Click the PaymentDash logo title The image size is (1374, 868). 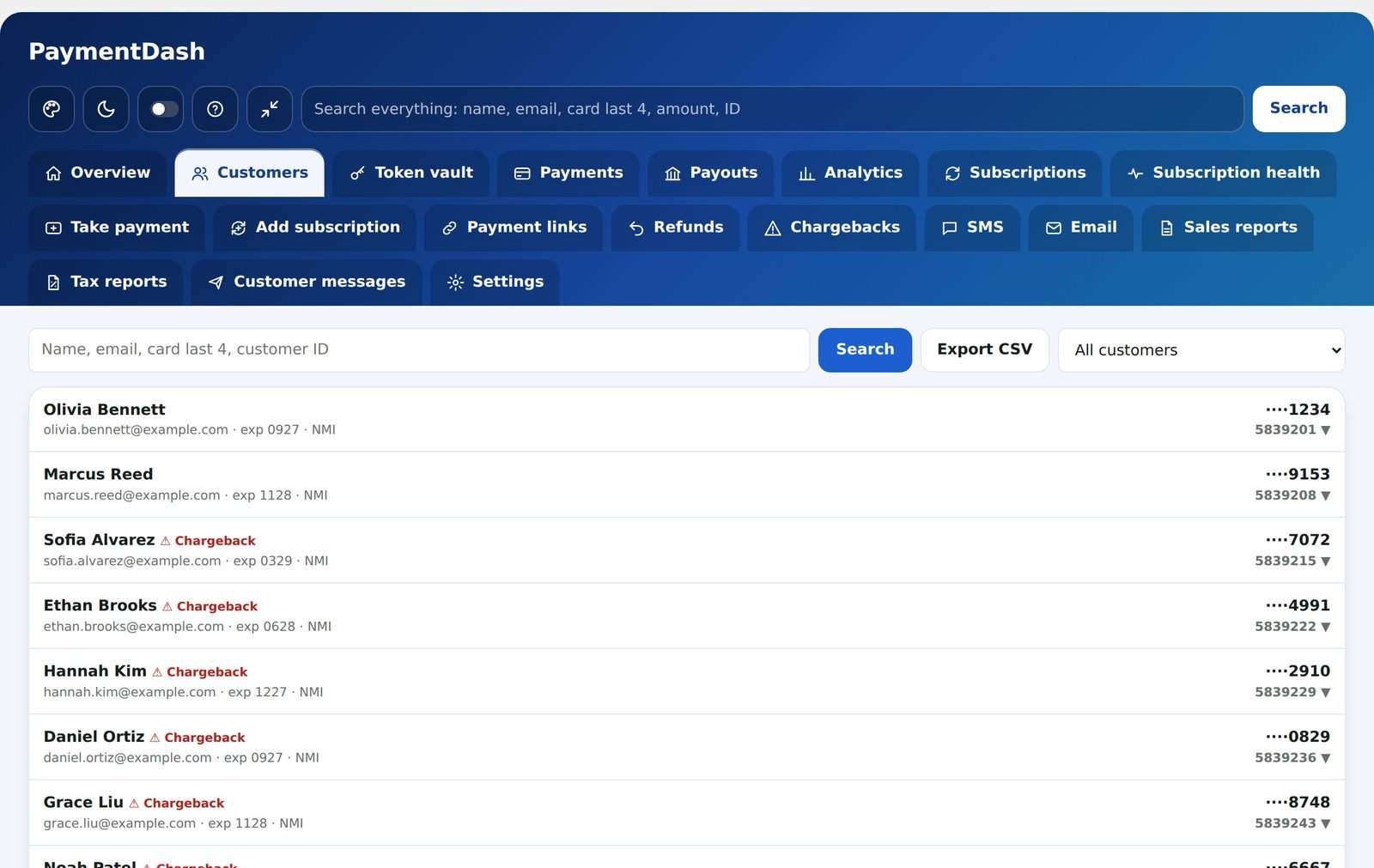(x=117, y=52)
